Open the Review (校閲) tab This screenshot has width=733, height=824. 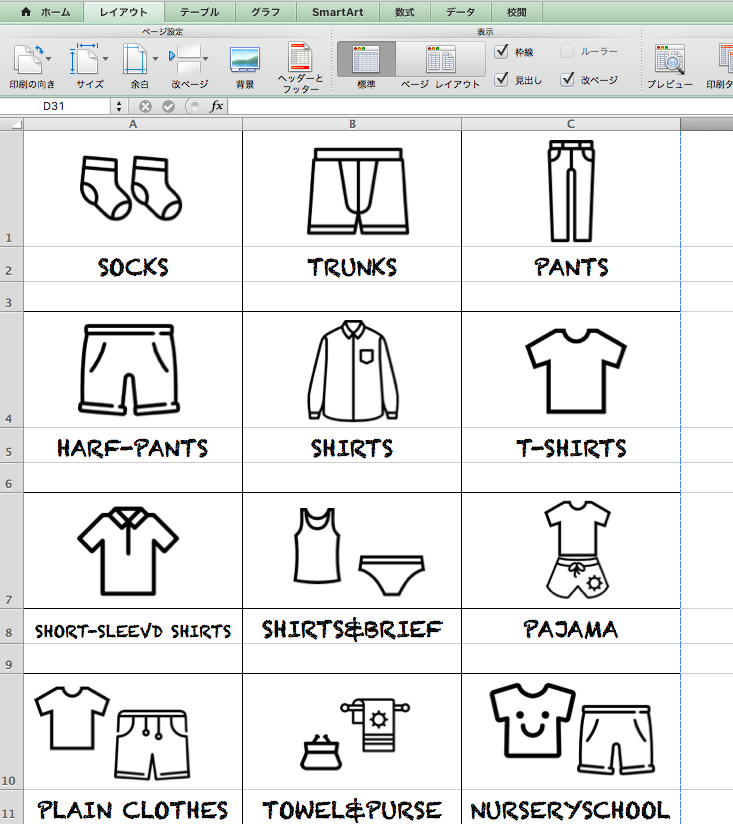[x=516, y=12]
